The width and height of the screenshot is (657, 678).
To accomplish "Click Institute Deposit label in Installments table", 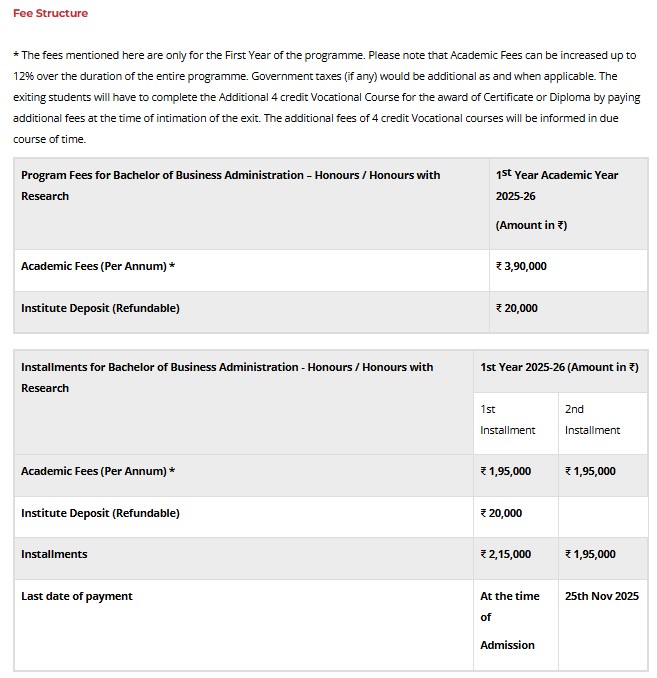I will 100,513.
